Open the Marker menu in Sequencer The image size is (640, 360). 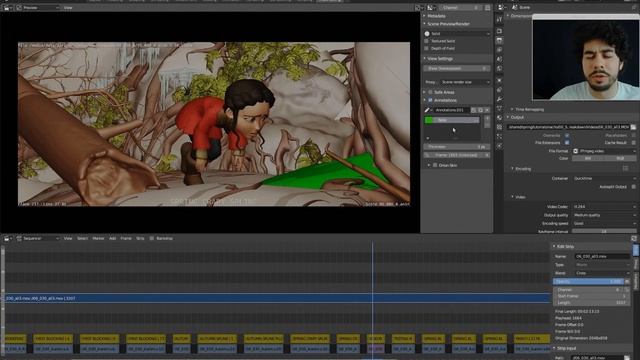pos(98,238)
